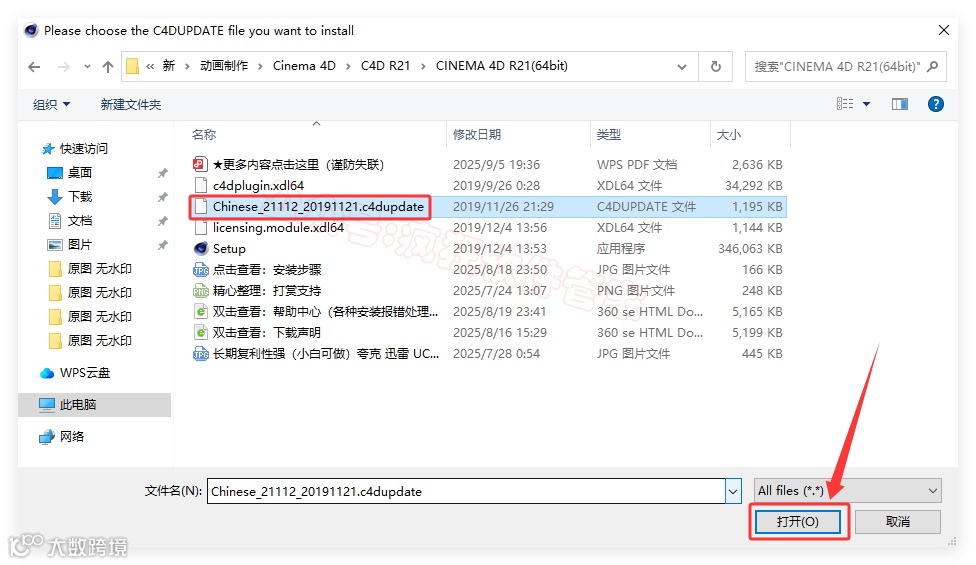Click the Setup Cinema 4D icon
976x565 pixels.
click(200, 249)
